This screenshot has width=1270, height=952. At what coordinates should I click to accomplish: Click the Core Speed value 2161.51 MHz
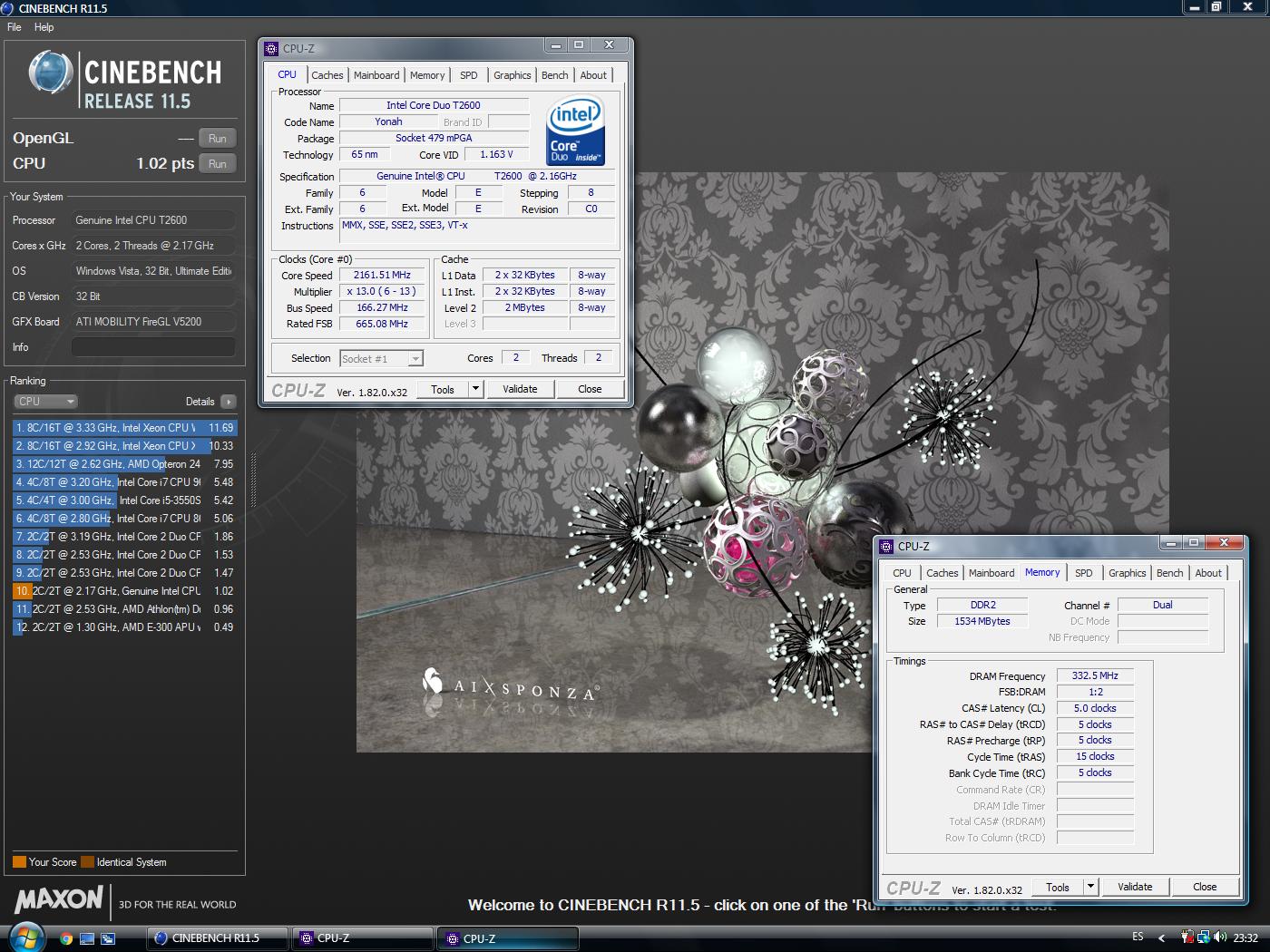pos(382,275)
